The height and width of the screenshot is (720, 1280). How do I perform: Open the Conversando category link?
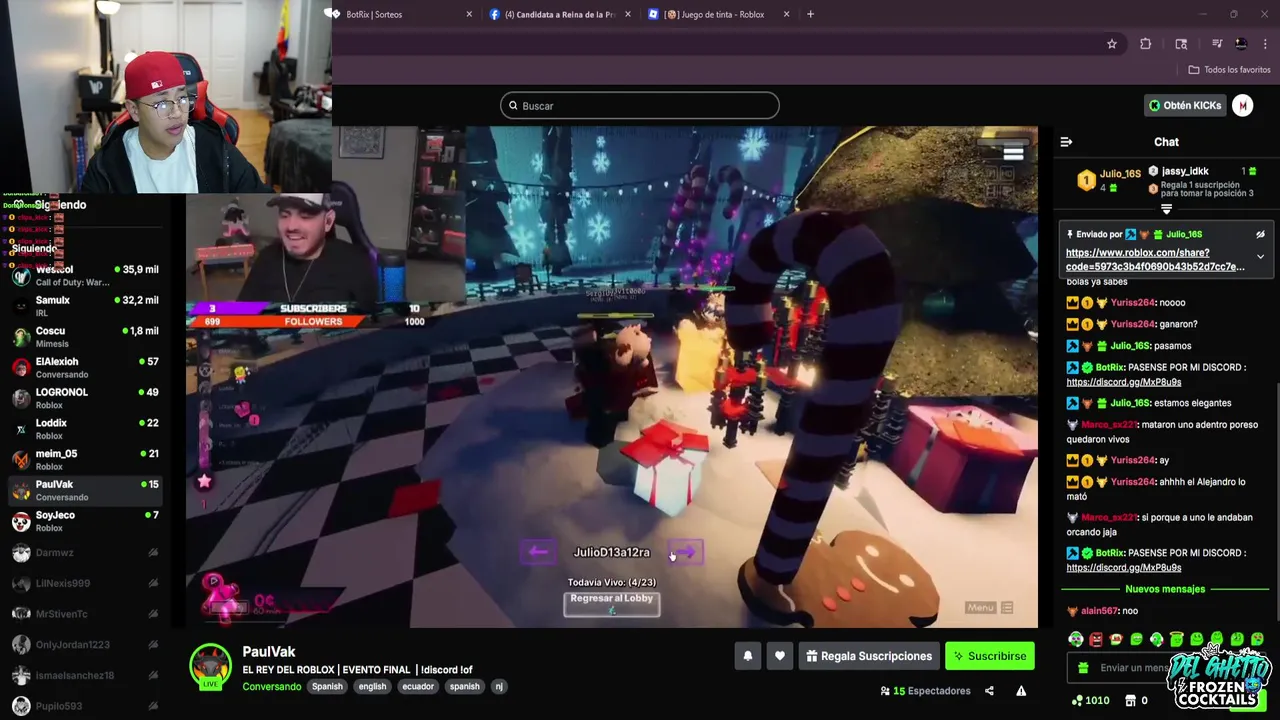pyautogui.click(x=272, y=687)
